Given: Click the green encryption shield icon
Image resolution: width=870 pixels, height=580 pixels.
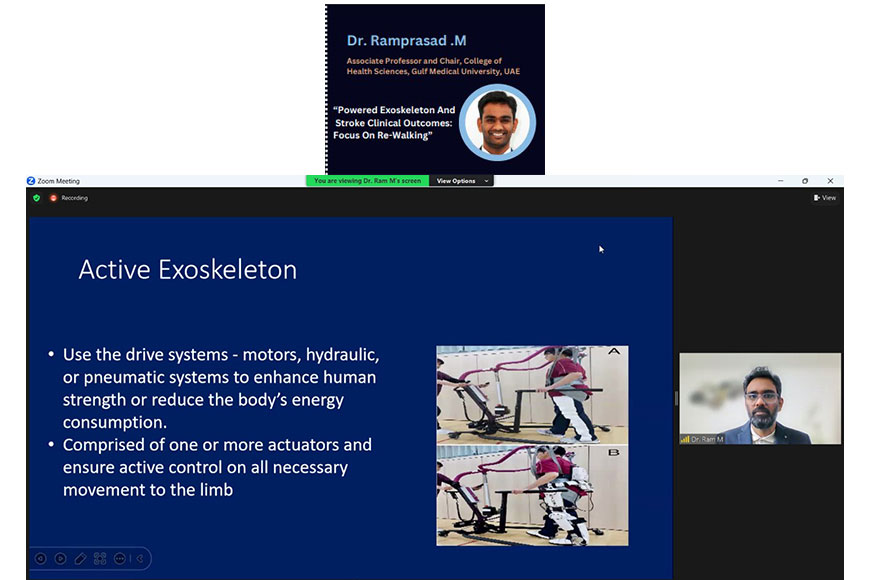Looking at the screenshot, I should pos(37,198).
